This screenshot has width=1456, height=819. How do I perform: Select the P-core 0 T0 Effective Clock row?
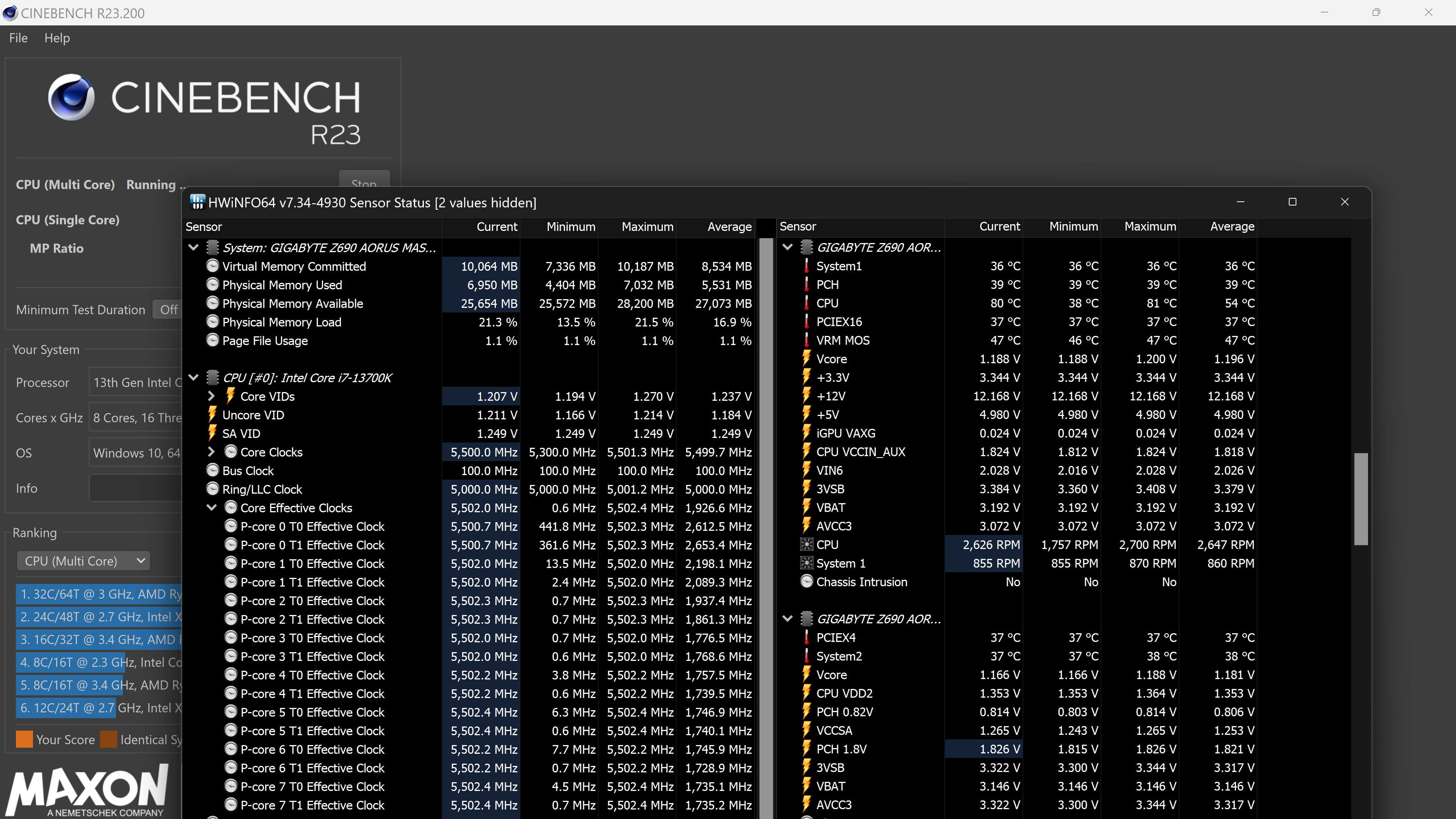[x=469, y=526]
